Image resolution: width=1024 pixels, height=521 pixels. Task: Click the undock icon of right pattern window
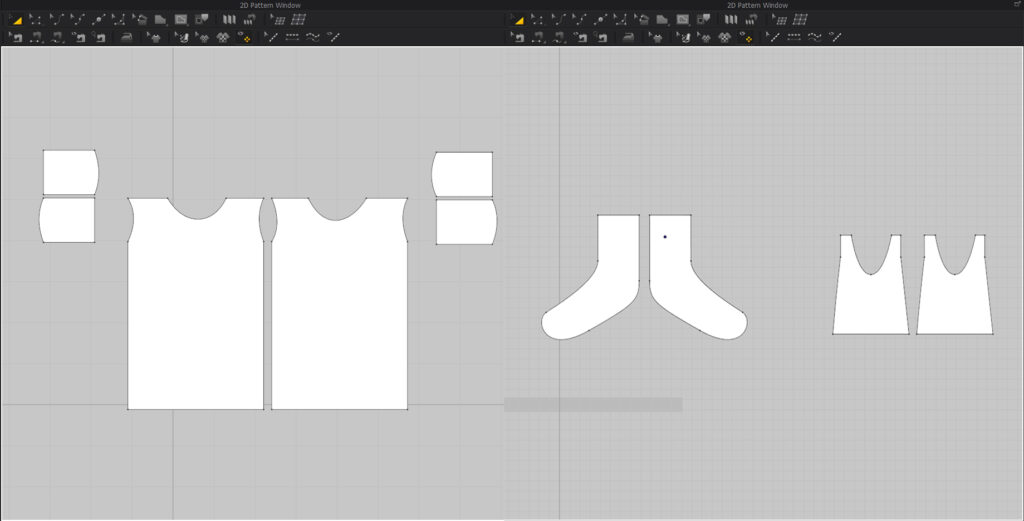[x=1017, y=5]
